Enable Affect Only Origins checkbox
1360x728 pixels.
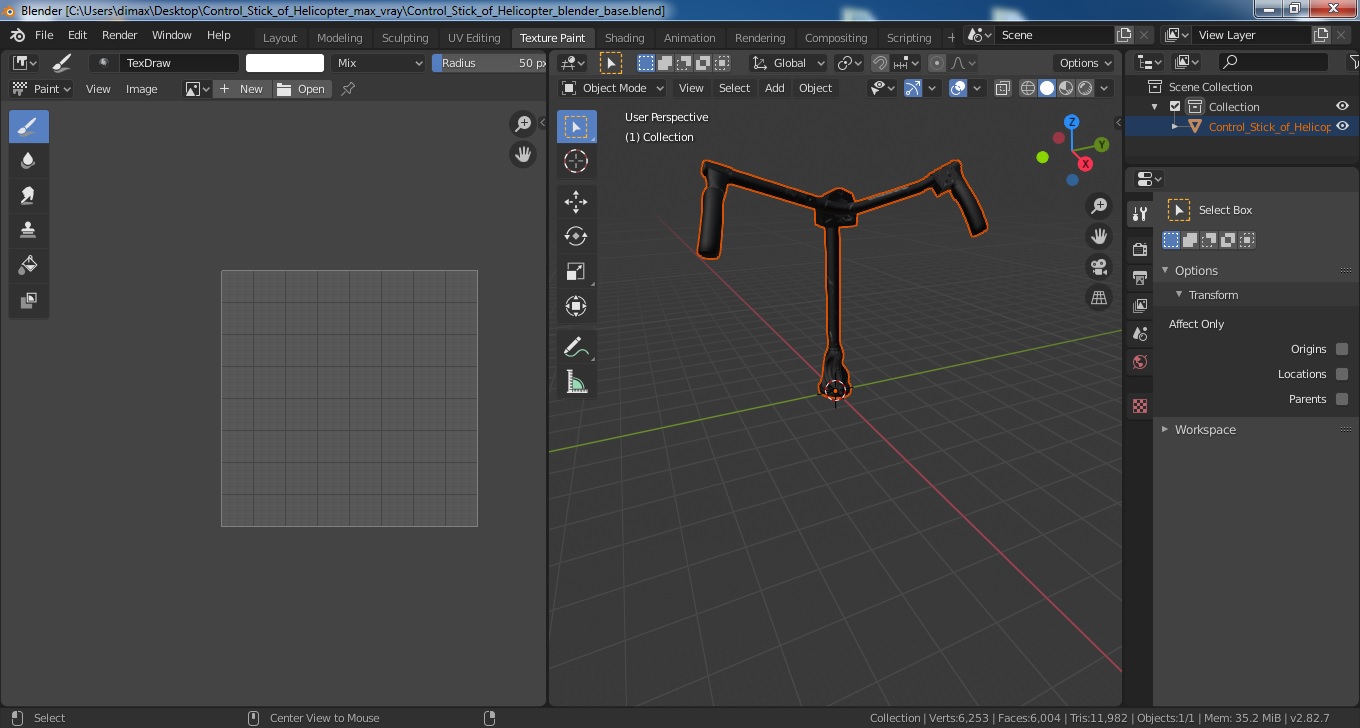[x=1342, y=349]
